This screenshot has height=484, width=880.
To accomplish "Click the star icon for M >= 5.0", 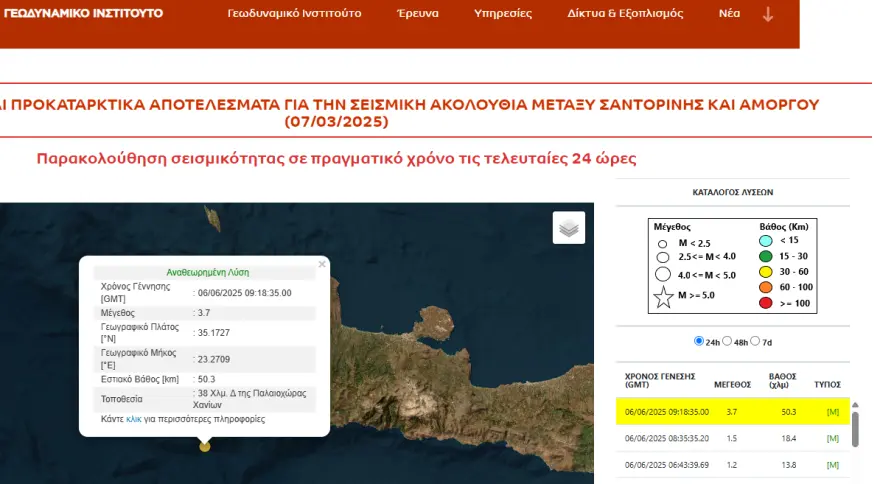I will click(x=662, y=296).
